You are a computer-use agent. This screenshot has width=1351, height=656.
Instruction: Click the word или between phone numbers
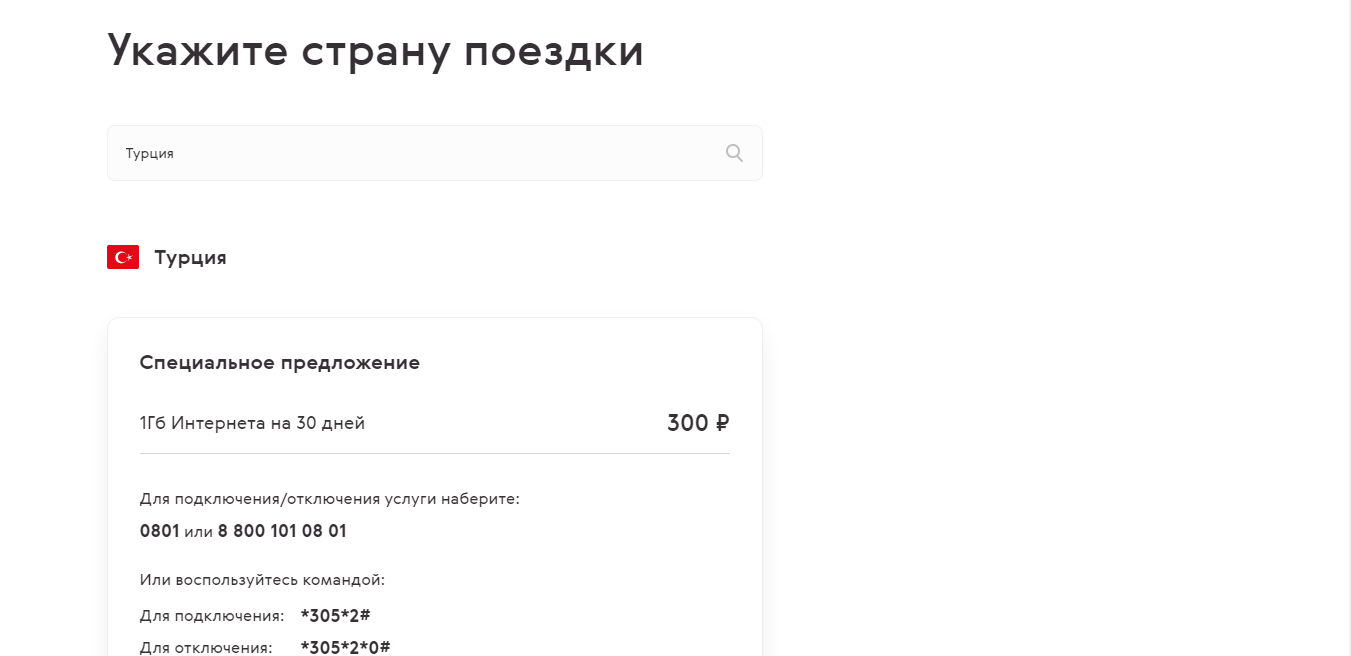199,532
